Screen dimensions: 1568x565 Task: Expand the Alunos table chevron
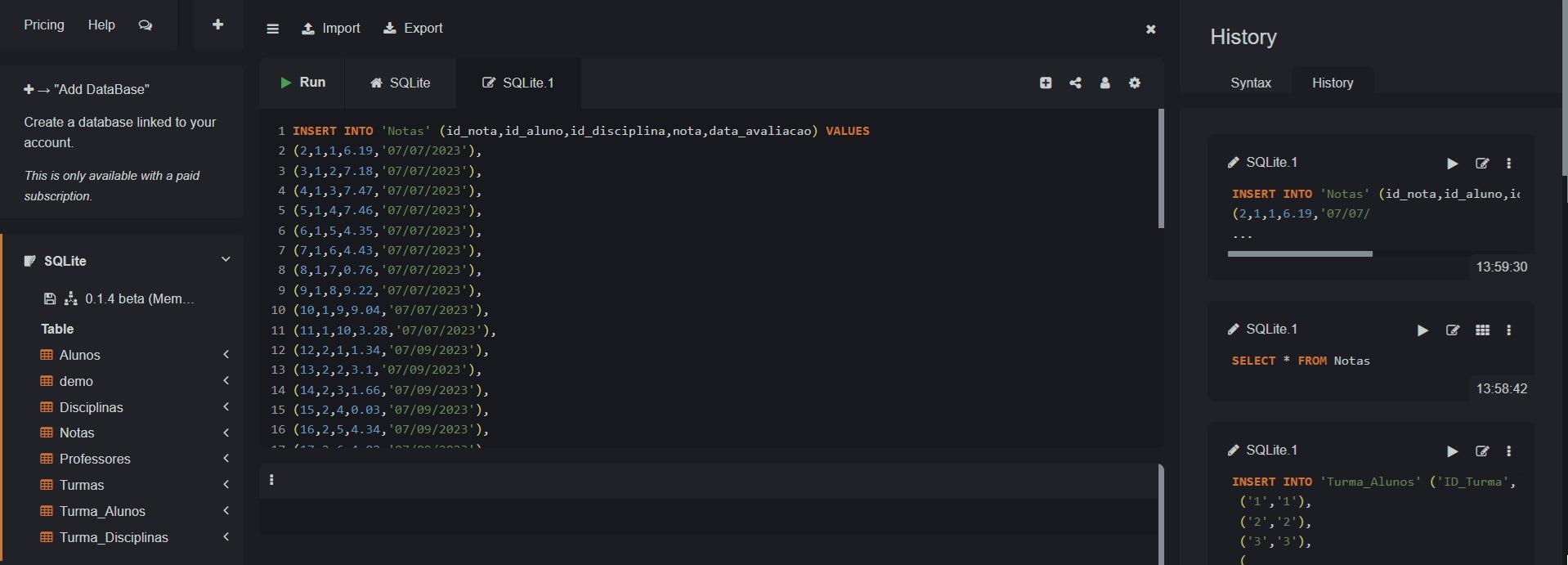226,354
